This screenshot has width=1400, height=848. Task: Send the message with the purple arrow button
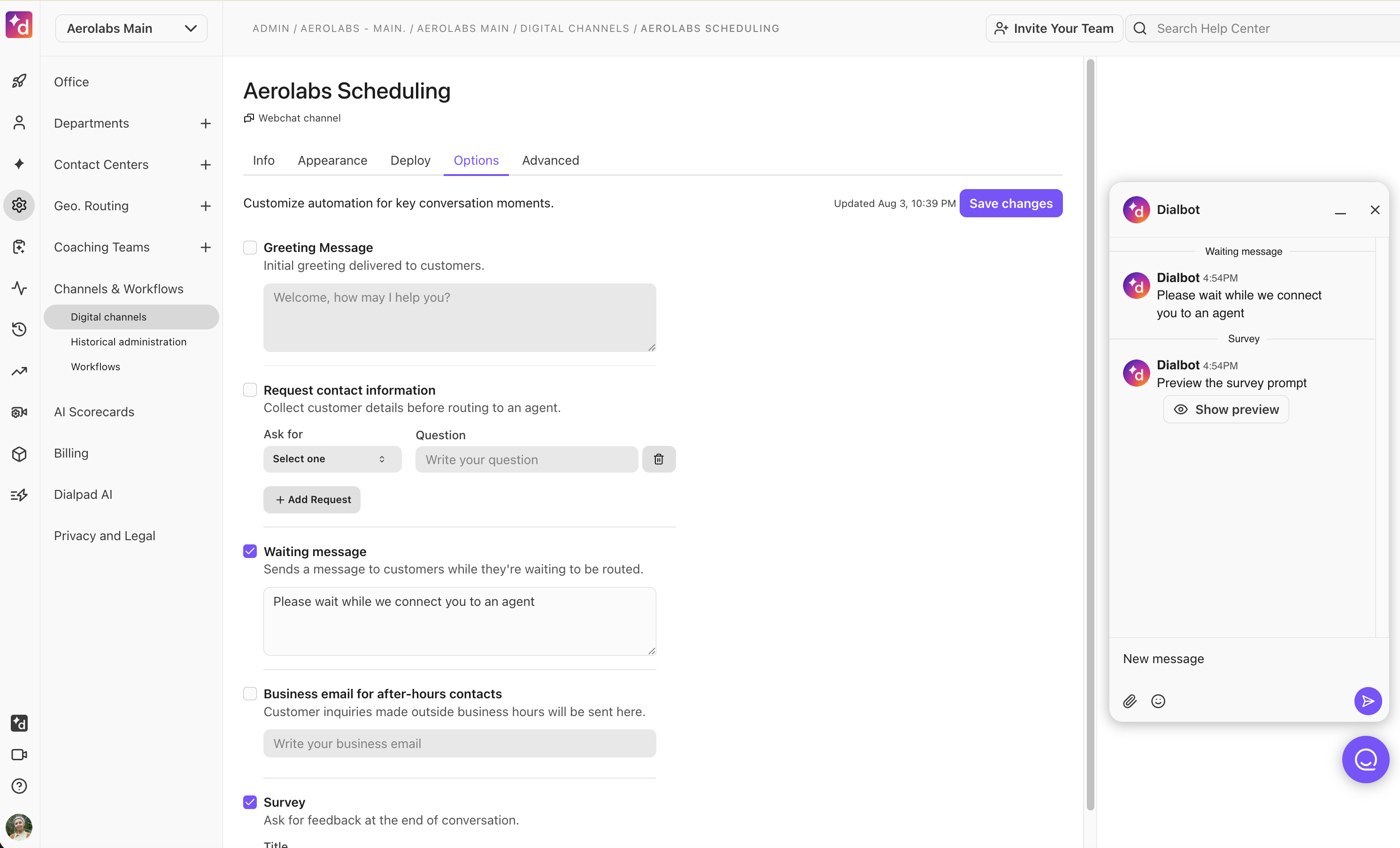(1368, 701)
